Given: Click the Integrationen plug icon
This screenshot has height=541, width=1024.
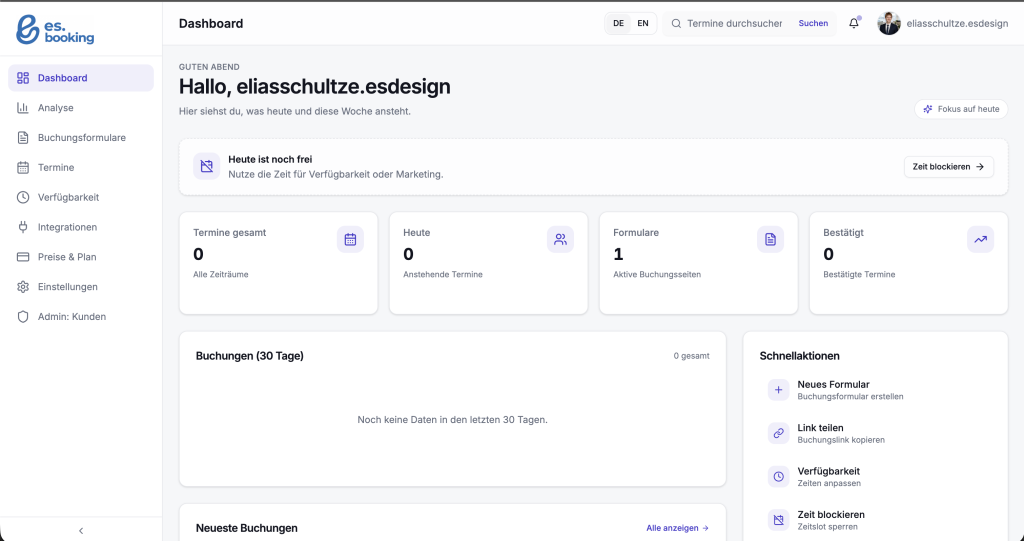Looking at the screenshot, I should 23,227.
